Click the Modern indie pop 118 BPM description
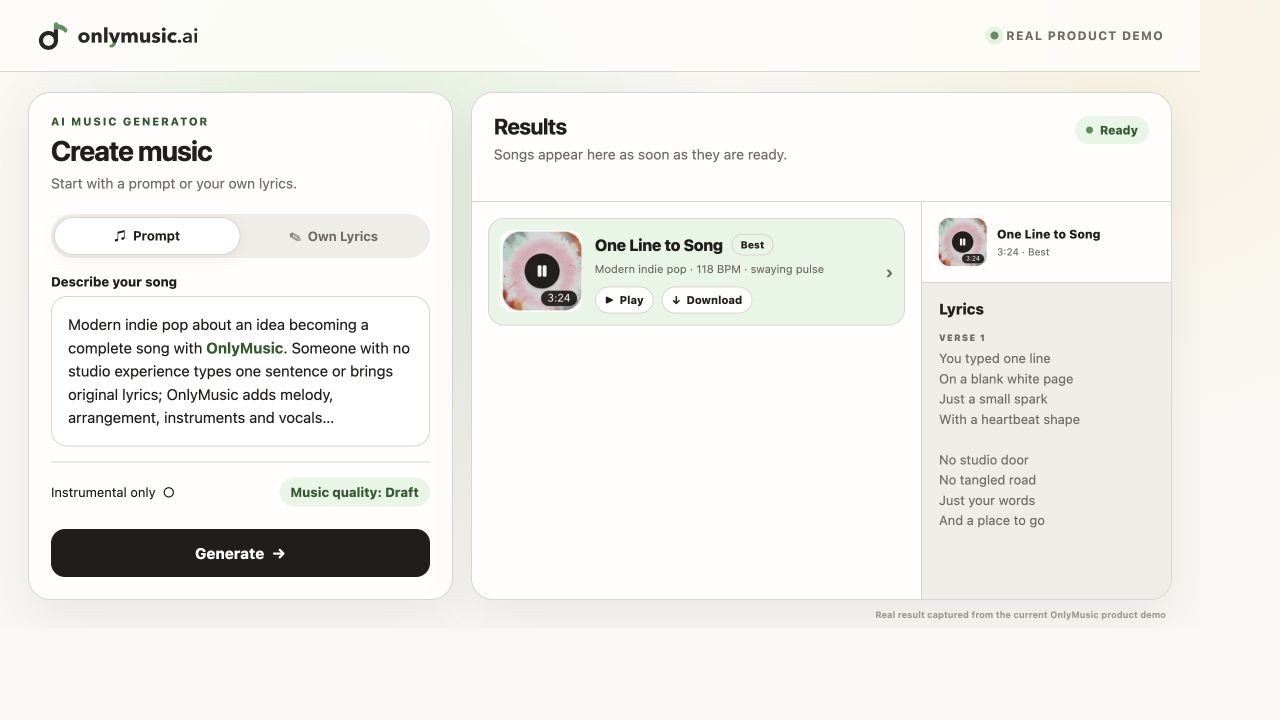The width and height of the screenshot is (1280, 720). pos(709,269)
